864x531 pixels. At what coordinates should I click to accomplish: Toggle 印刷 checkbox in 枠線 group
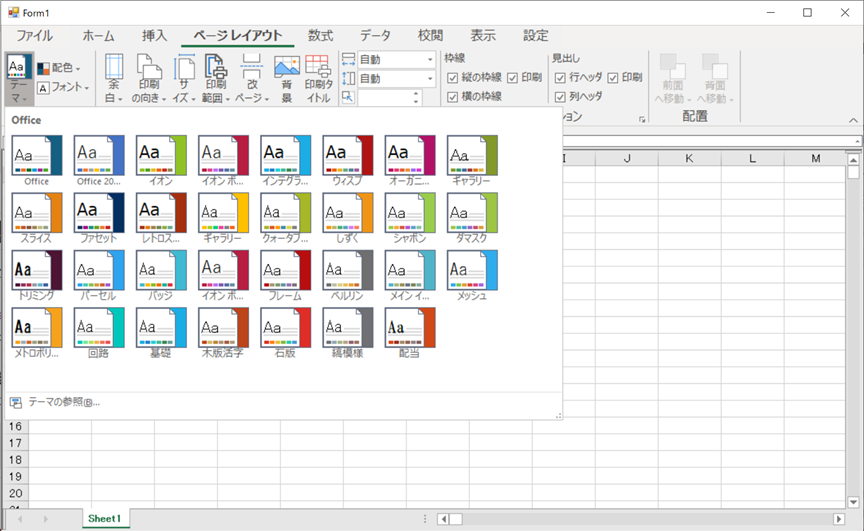(x=512, y=78)
